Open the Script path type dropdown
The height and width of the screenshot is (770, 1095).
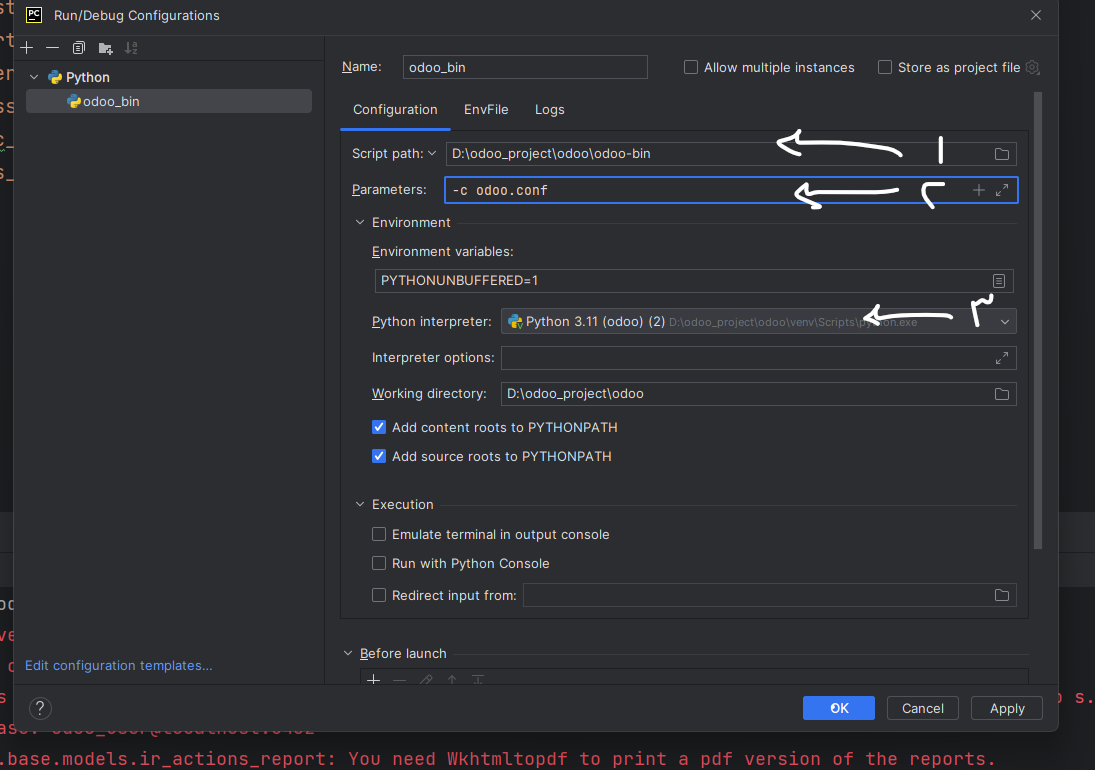(x=432, y=153)
